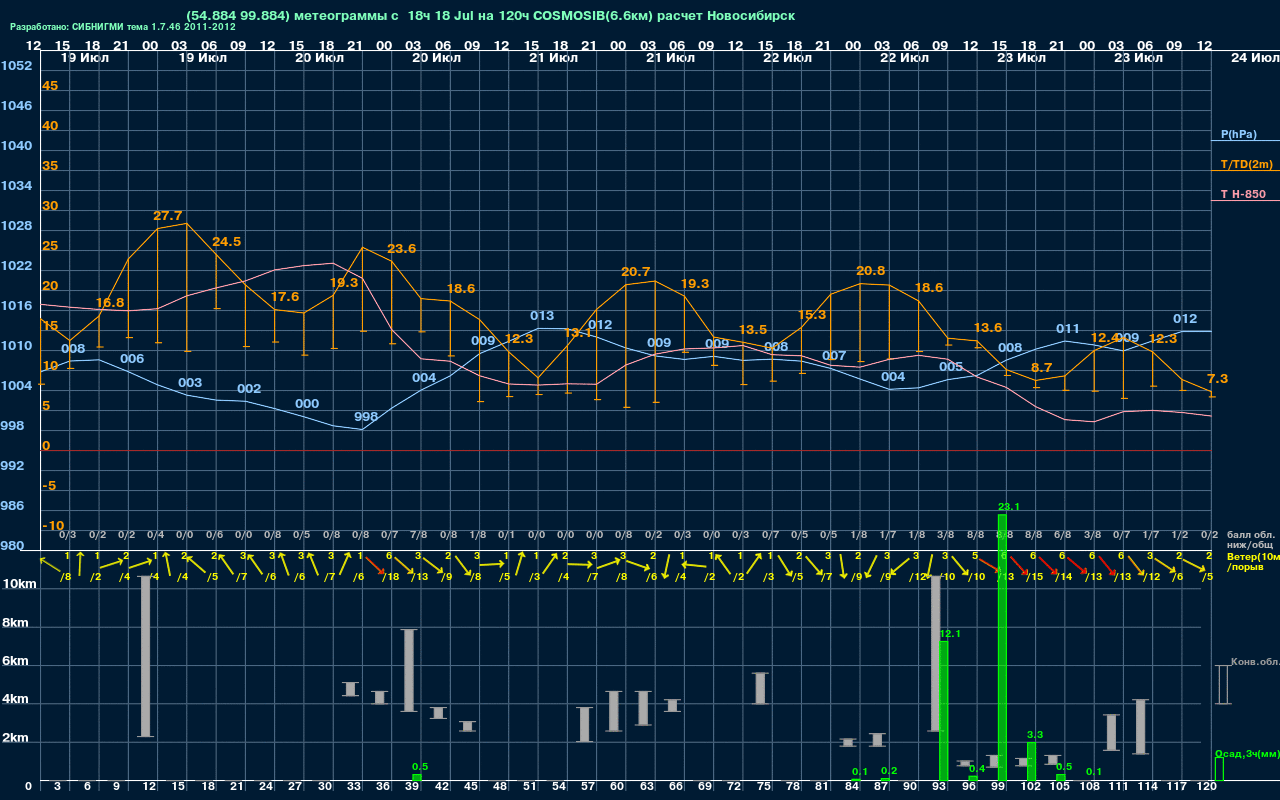Screen dimensions: 1280x800
Task: Click the P(hPa) legend label
Action: pyautogui.click(x=1238, y=134)
